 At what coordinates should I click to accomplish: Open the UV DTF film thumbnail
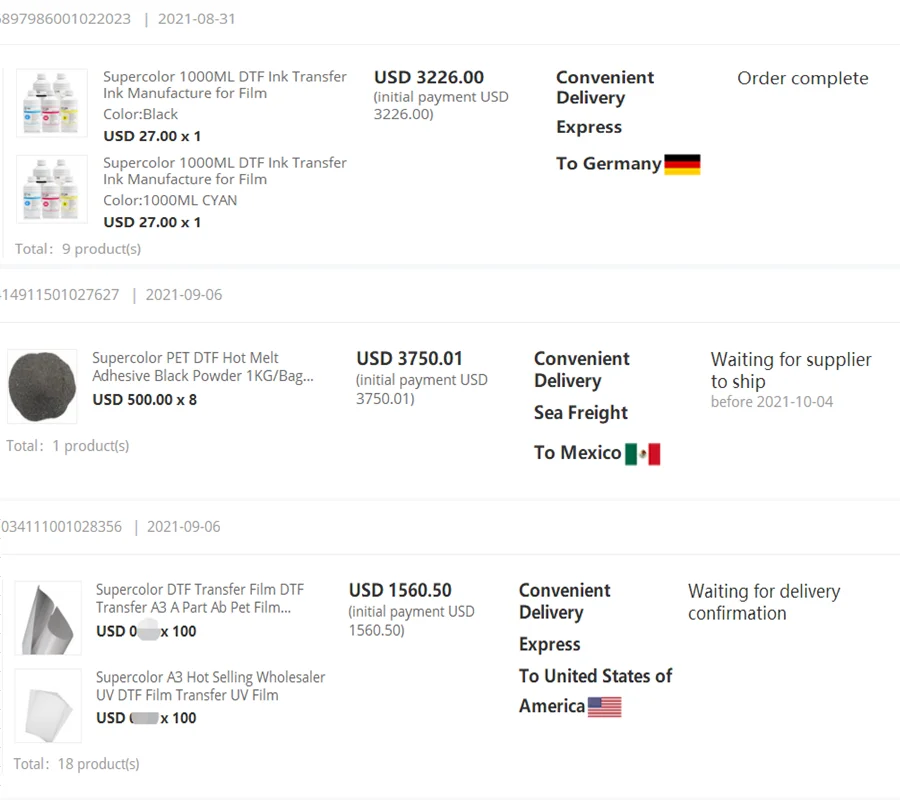pyautogui.click(x=48, y=705)
